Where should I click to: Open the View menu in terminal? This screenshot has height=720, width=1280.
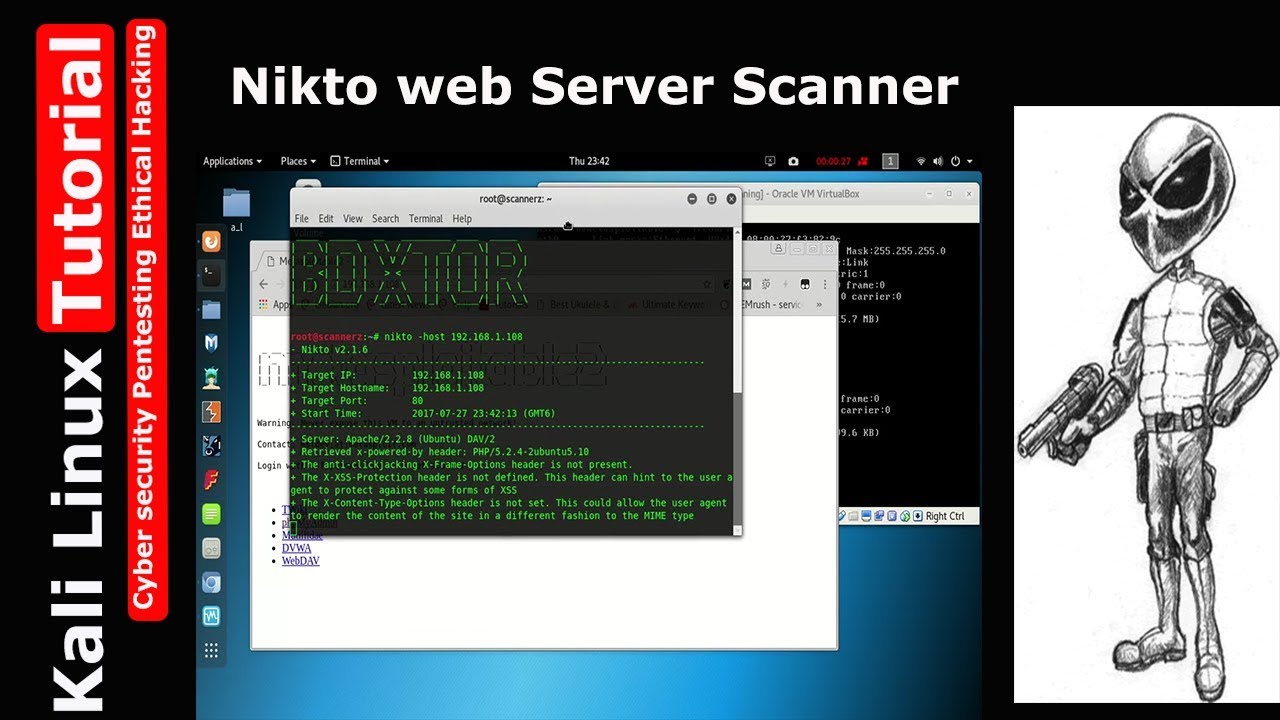353,218
